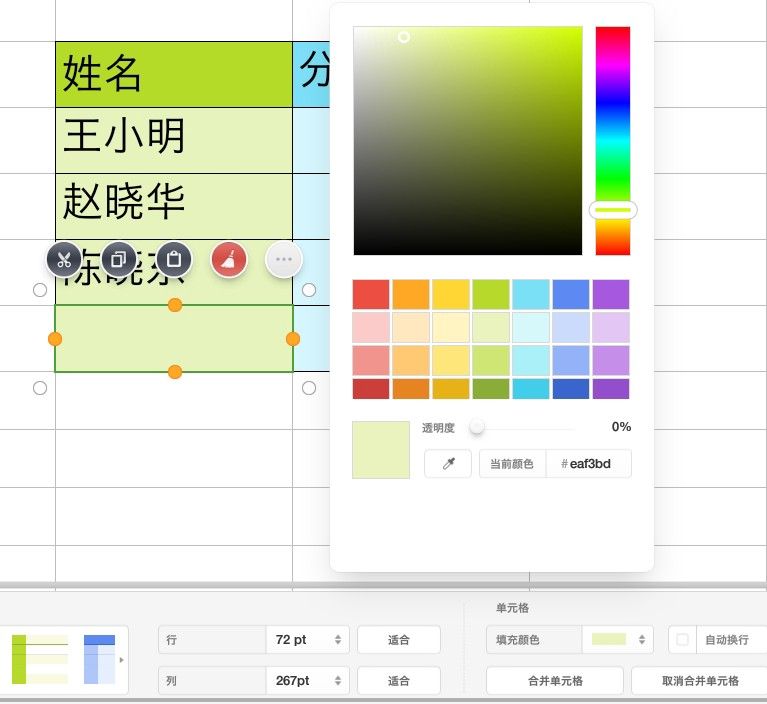Click the 取消合并单元格 button
This screenshot has height=704, width=767.
700,681
